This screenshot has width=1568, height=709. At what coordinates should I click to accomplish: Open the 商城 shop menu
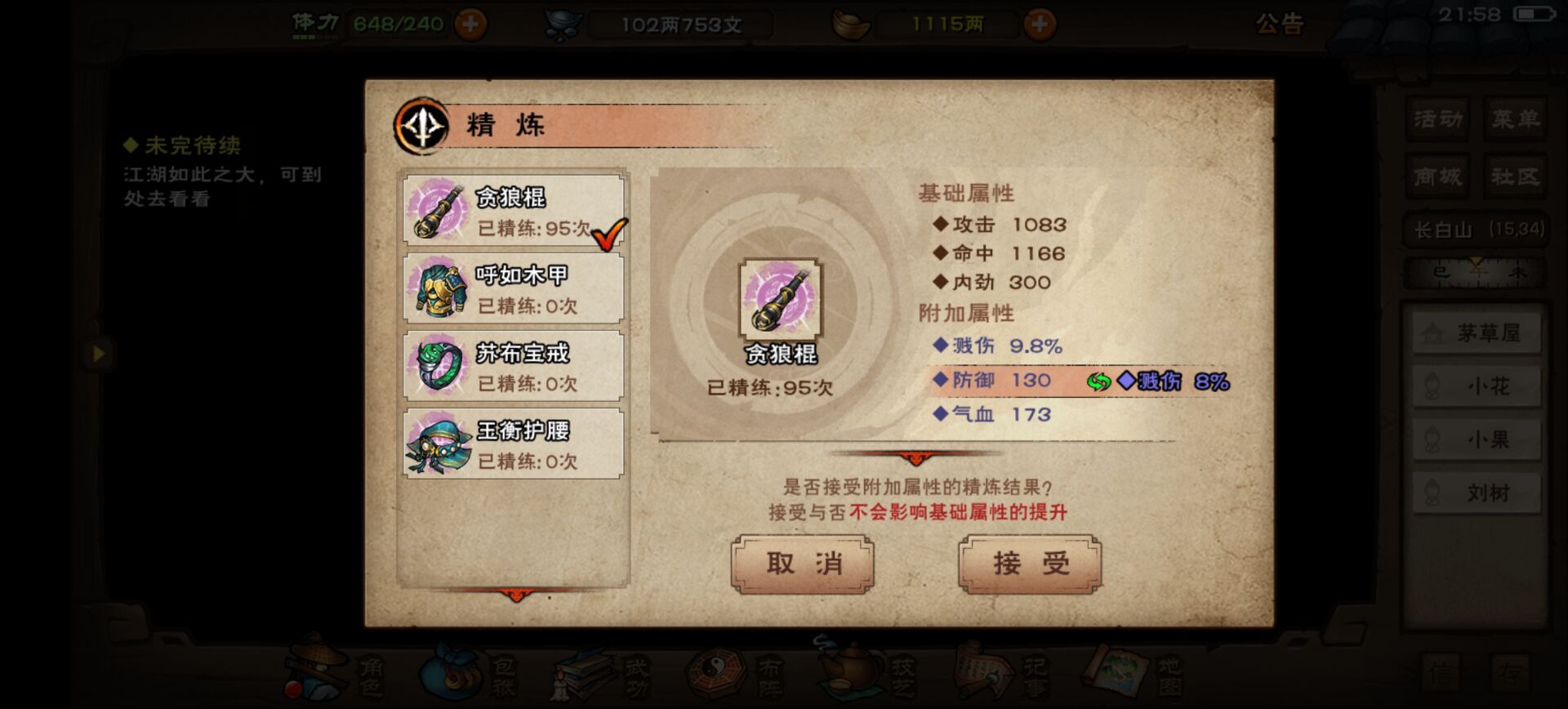pos(1437,176)
